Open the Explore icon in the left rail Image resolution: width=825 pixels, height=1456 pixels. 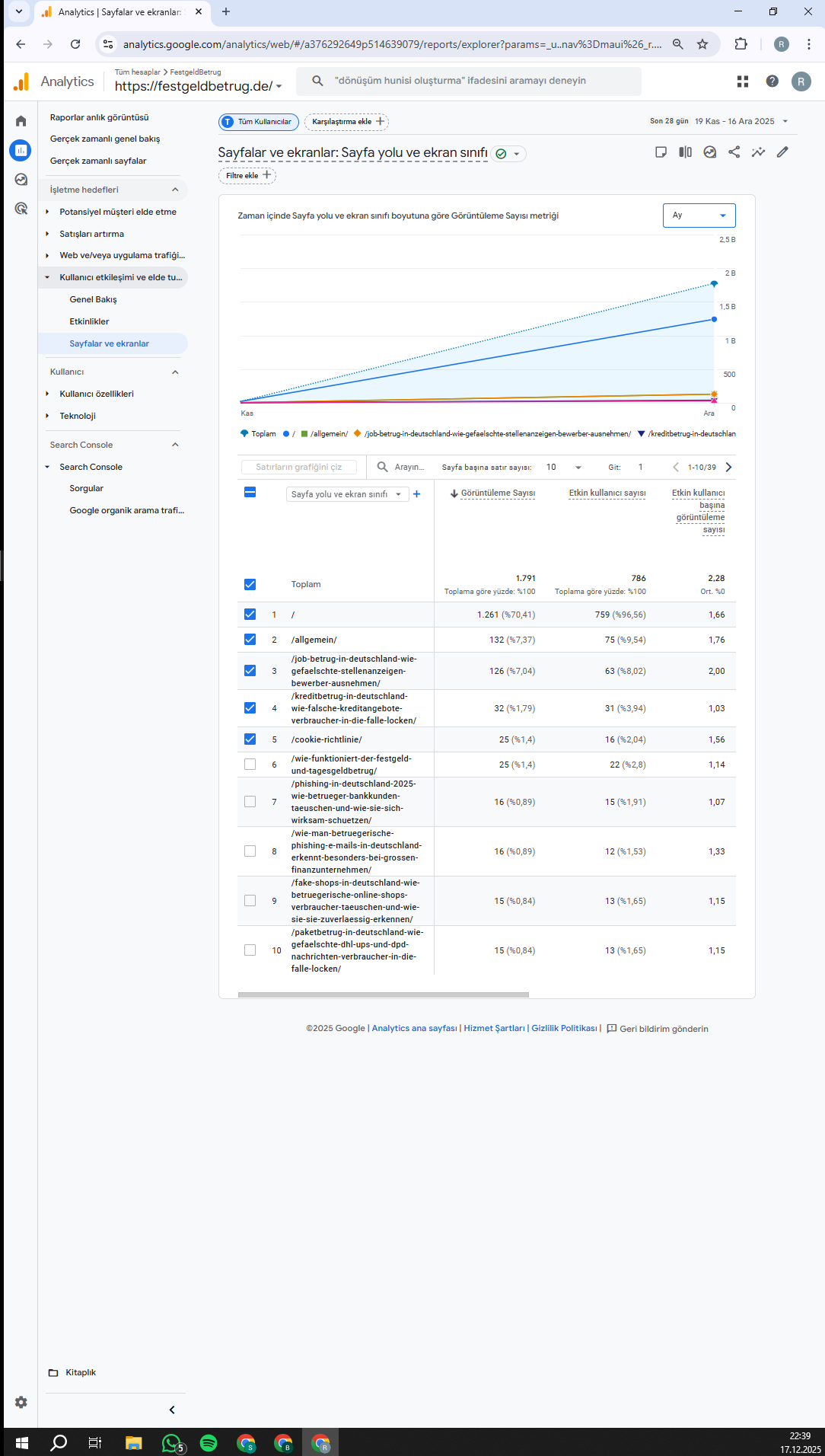pos(21,180)
